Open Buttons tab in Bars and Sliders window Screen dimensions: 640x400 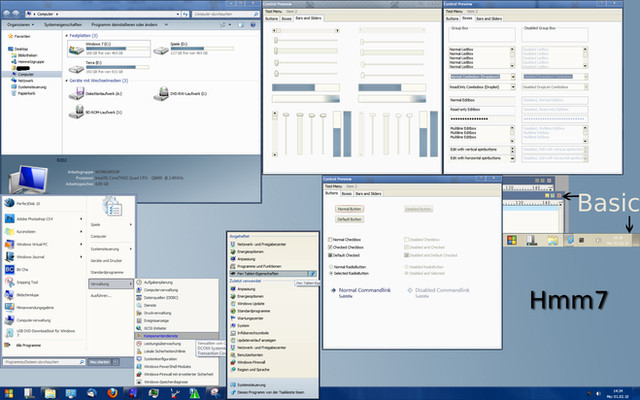[x=271, y=19]
